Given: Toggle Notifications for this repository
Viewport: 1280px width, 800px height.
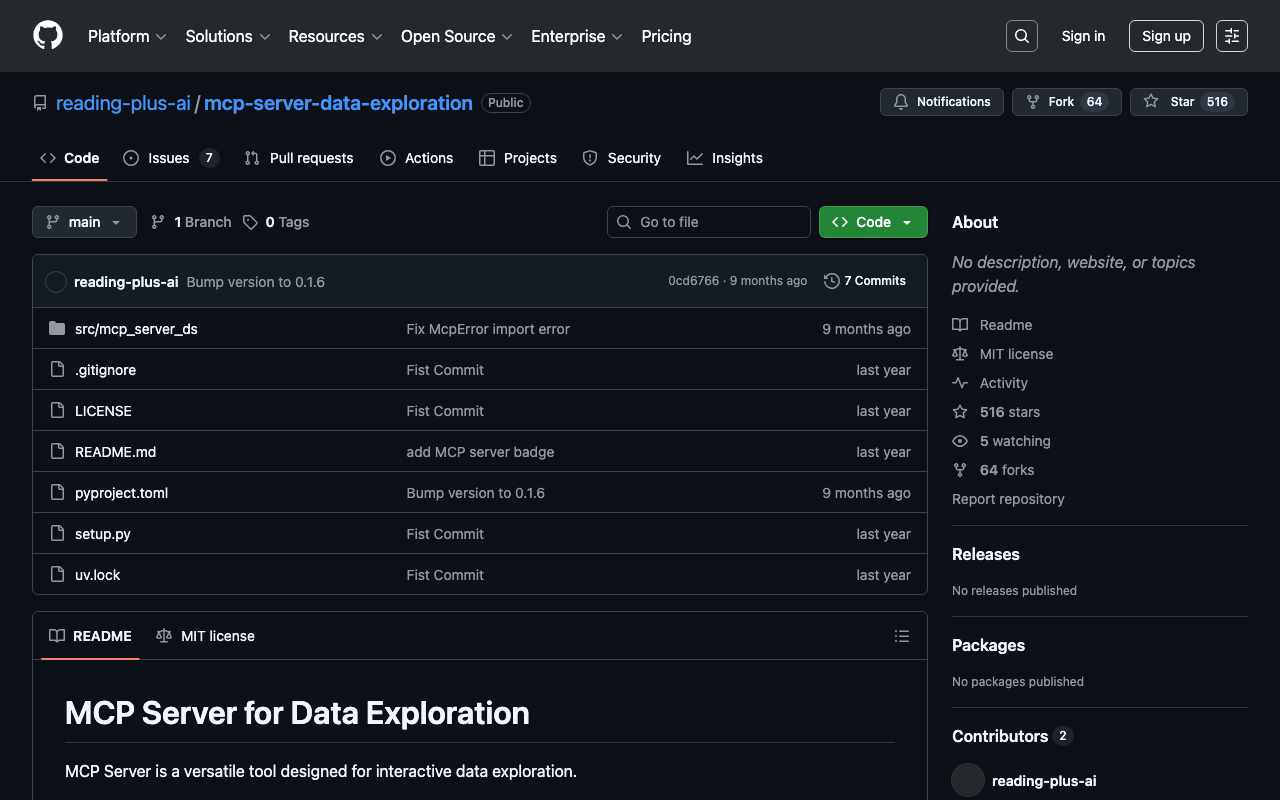Looking at the screenshot, I should point(941,102).
